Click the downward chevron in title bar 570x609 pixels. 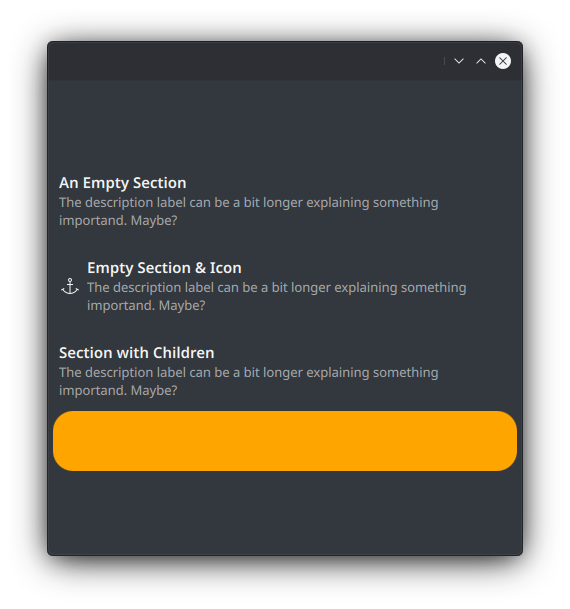pos(459,61)
